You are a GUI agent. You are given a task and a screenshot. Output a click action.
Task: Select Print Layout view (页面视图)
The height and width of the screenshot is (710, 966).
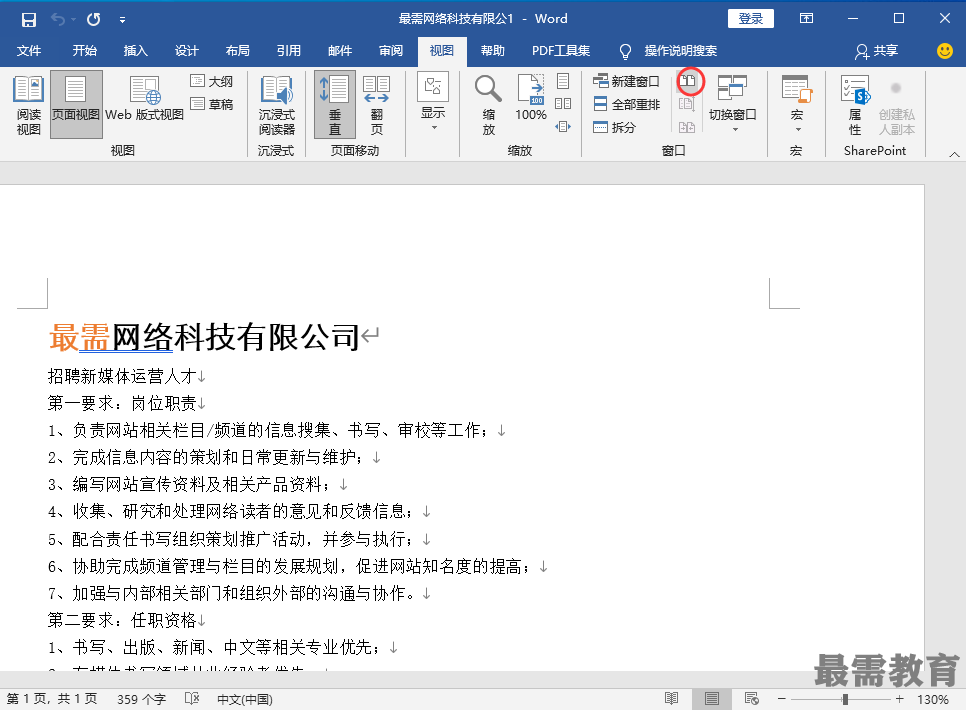click(76, 105)
